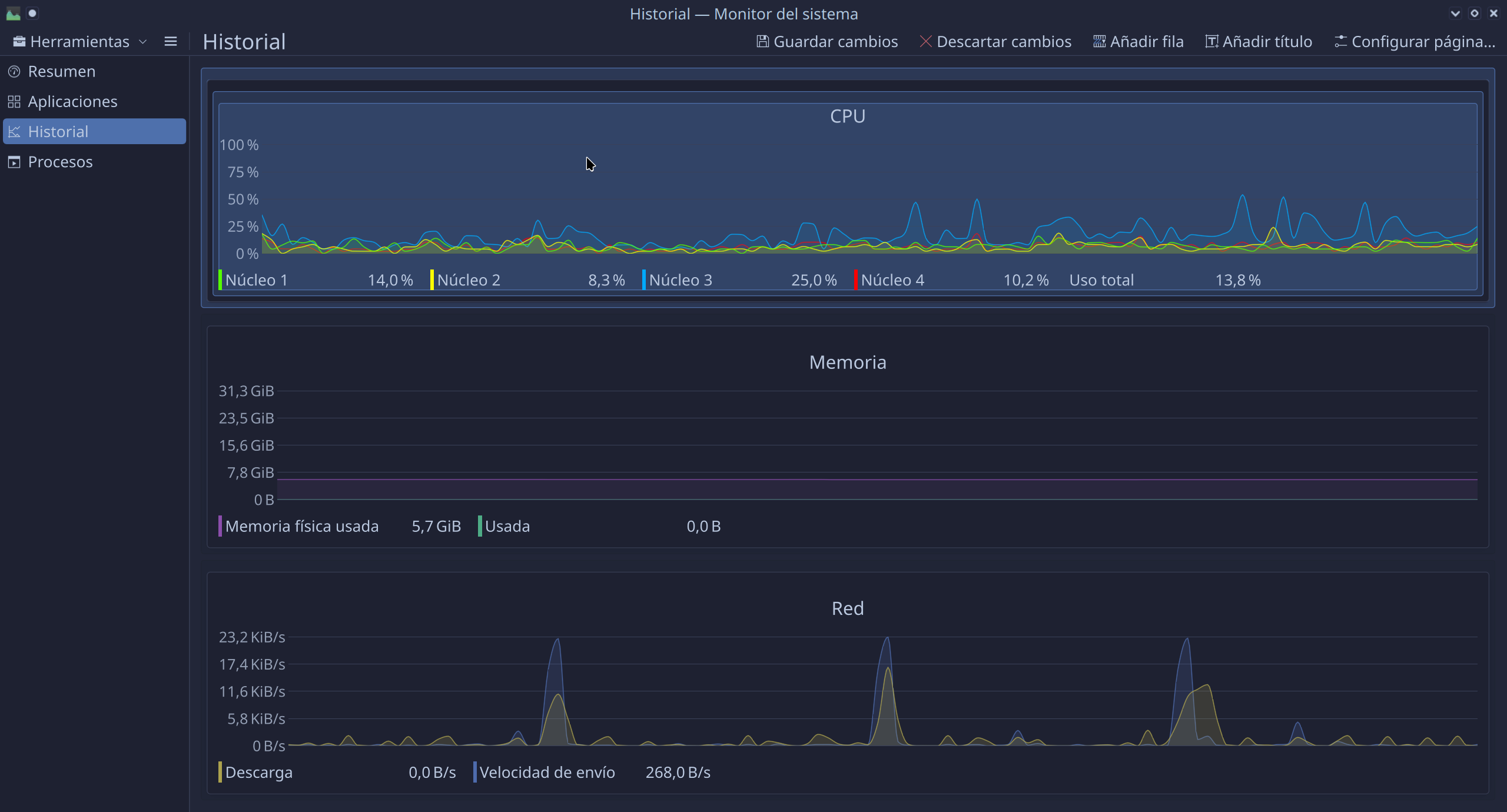
Task: Select the Memoria chart panel
Action: (848, 435)
